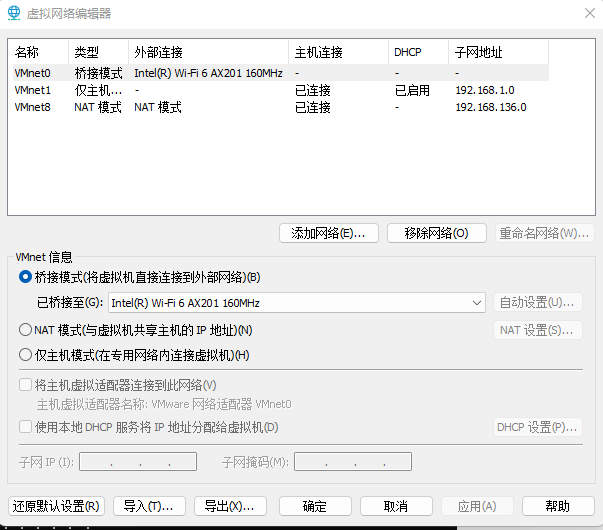Click subnet address 192.168.136.0
This screenshot has width=603, height=530.
point(491,107)
